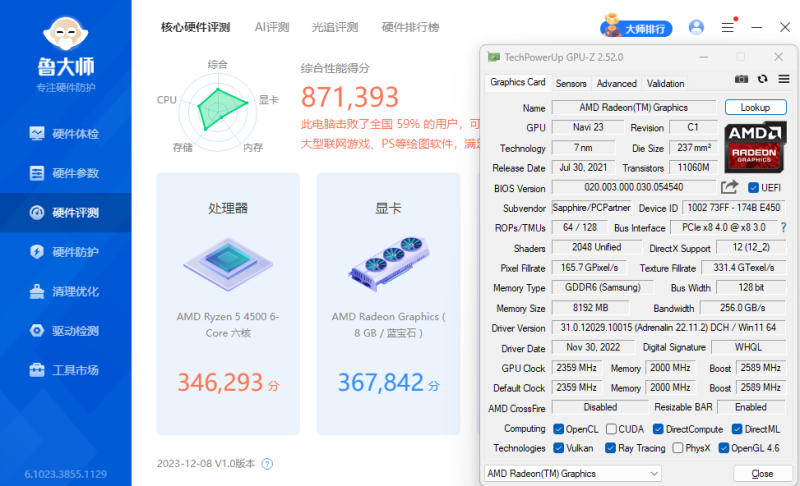
Task: Click the WHQL digital signature value
Action: click(x=748, y=347)
